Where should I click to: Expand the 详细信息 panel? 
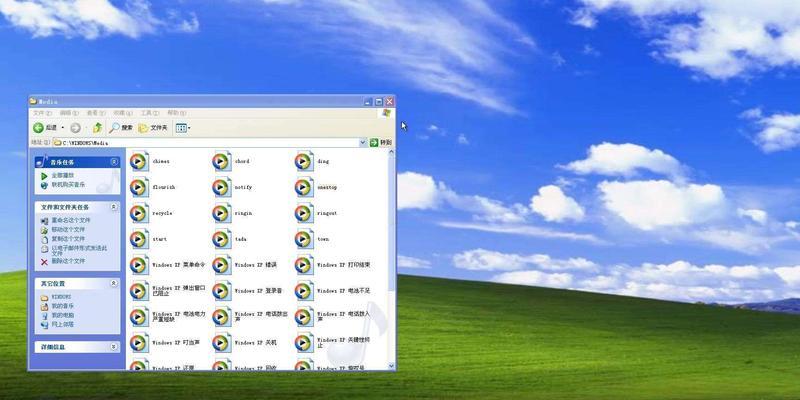click(x=114, y=347)
